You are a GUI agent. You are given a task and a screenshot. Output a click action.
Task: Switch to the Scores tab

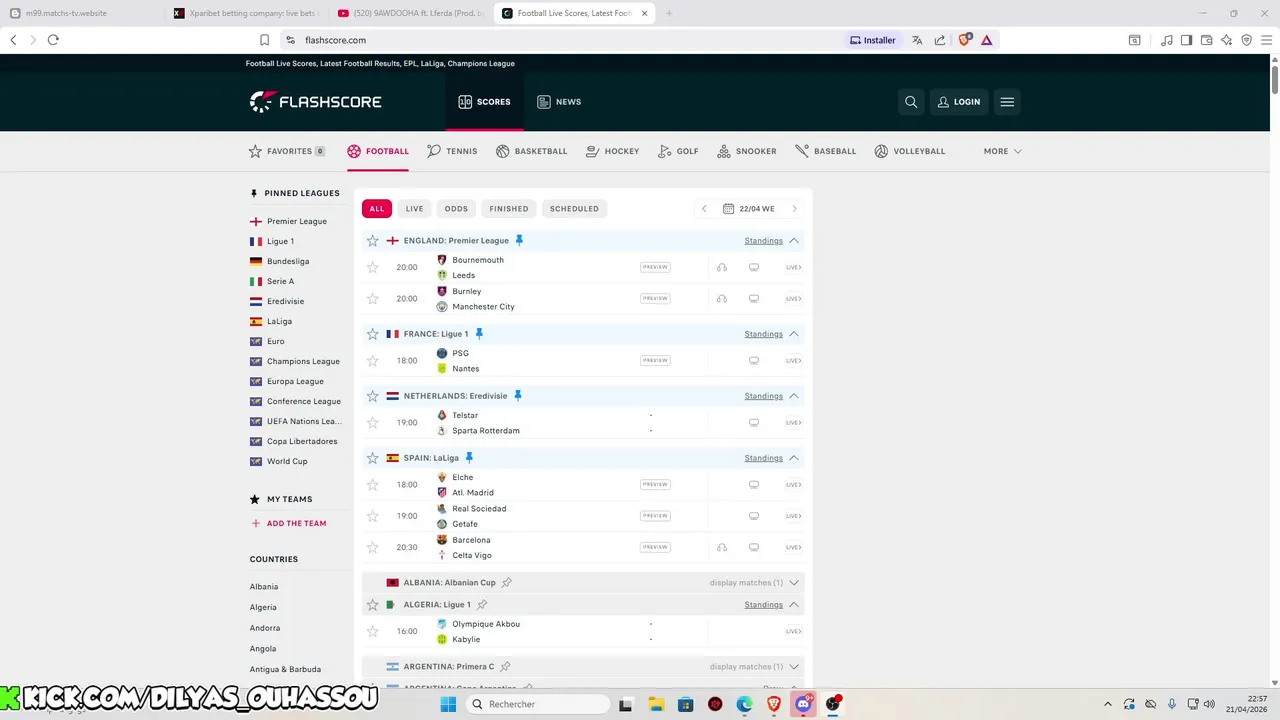(x=485, y=102)
